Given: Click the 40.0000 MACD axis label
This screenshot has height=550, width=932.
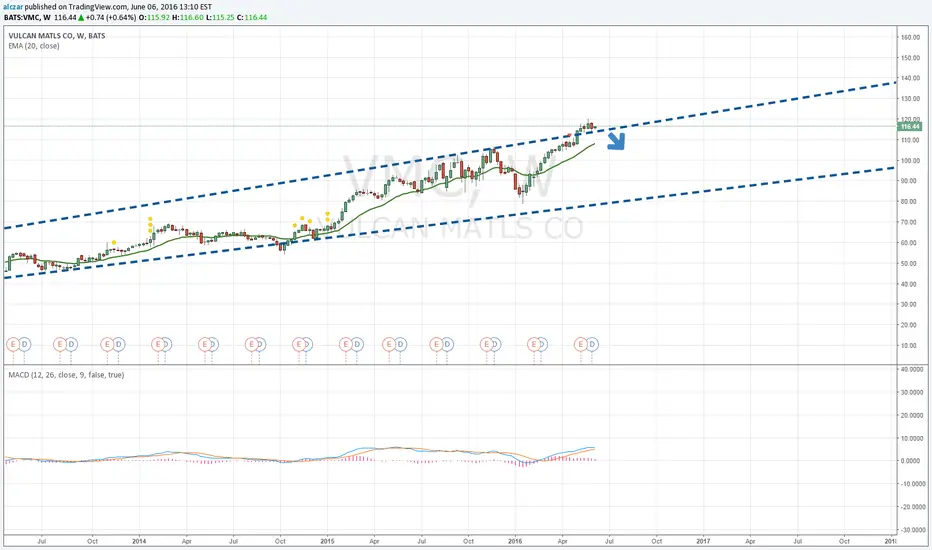Looking at the screenshot, I should (914, 369).
